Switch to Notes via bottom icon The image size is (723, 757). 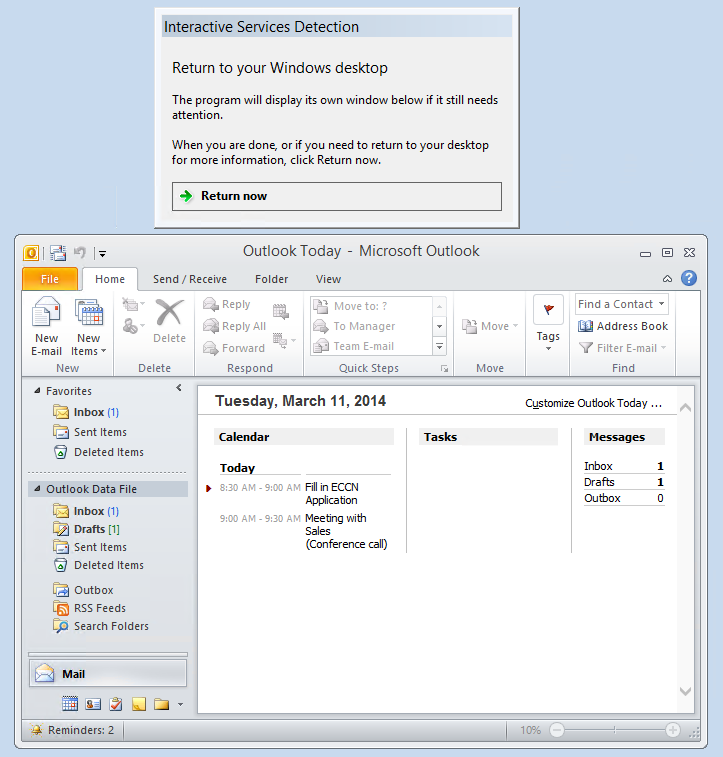point(139,704)
